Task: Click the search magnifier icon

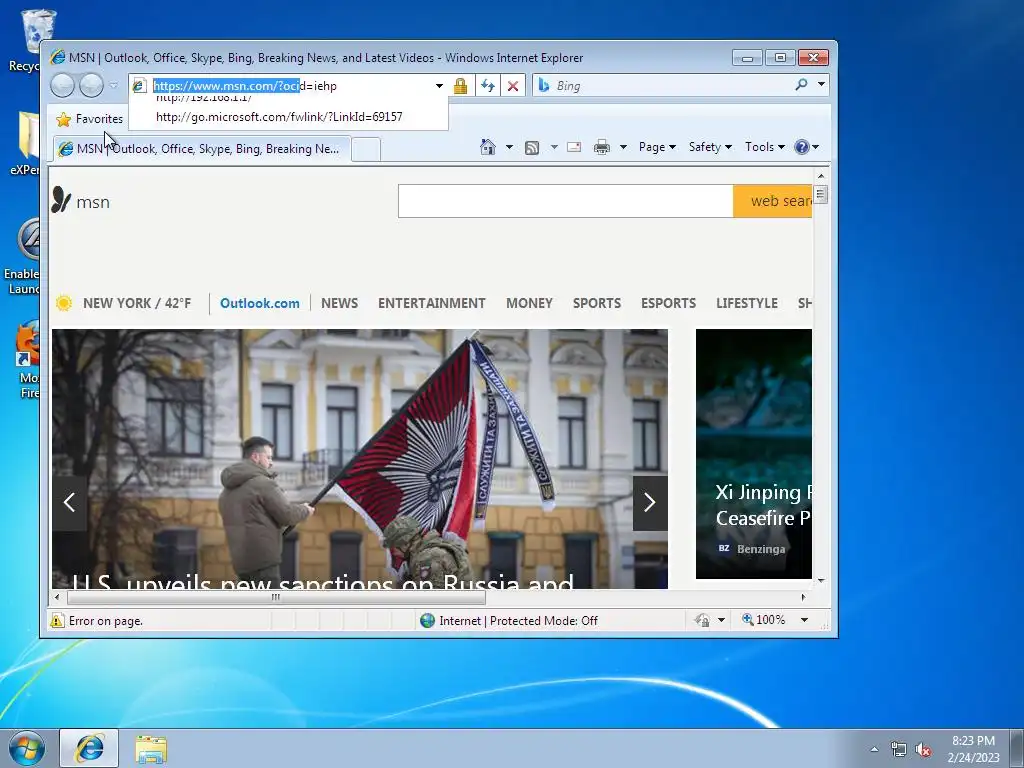Action: (801, 85)
